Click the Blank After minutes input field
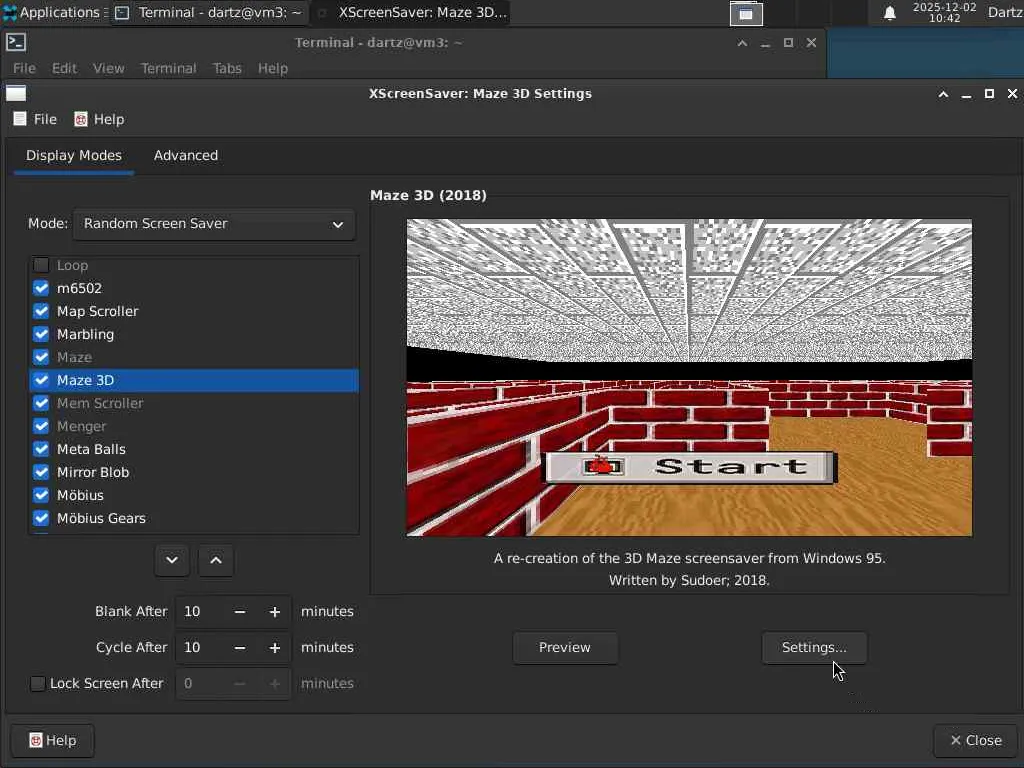The image size is (1024, 768). pyautogui.click(x=200, y=612)
